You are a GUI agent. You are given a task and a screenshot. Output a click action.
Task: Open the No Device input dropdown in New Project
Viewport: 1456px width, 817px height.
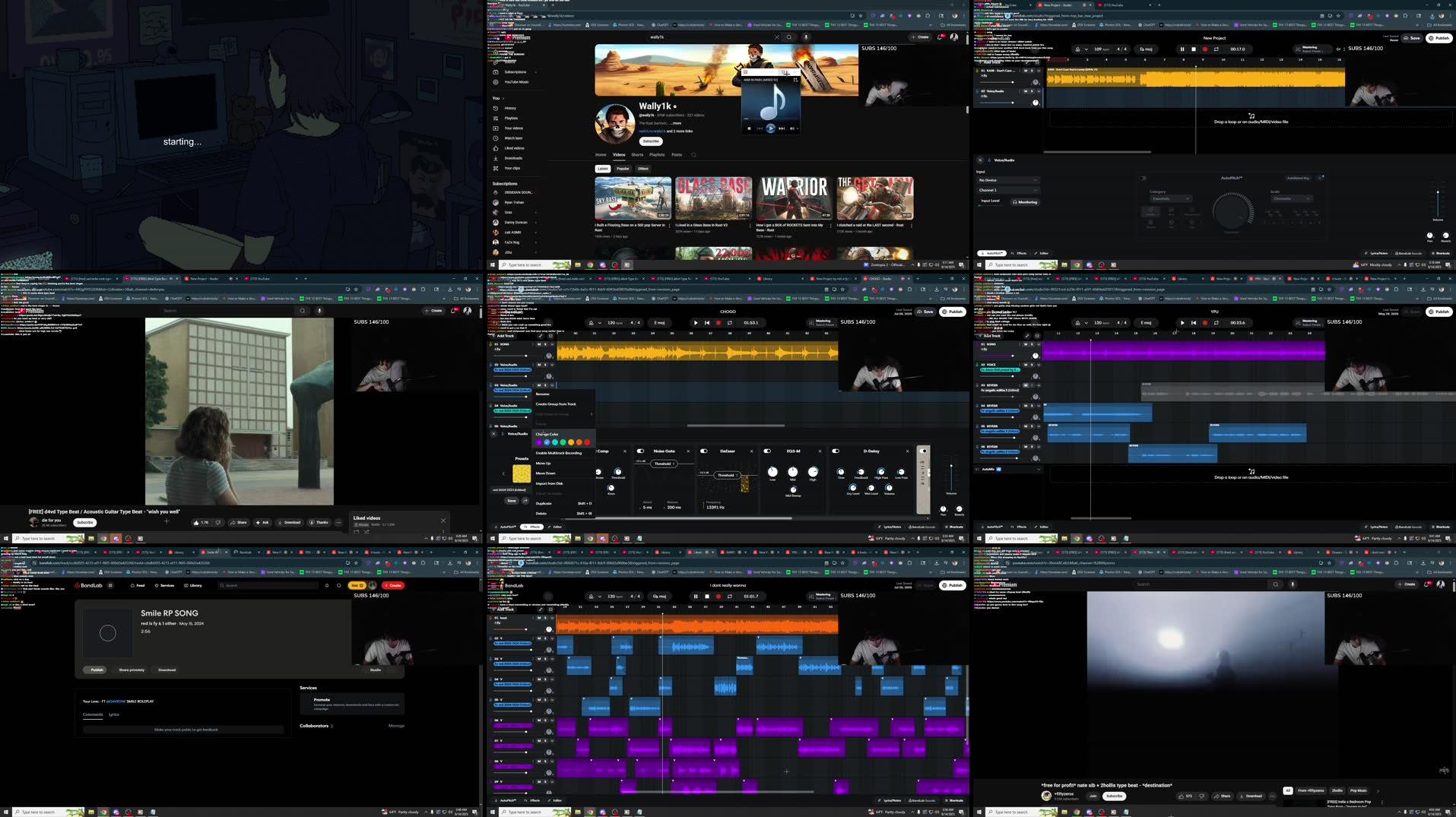pos(1008,180)
